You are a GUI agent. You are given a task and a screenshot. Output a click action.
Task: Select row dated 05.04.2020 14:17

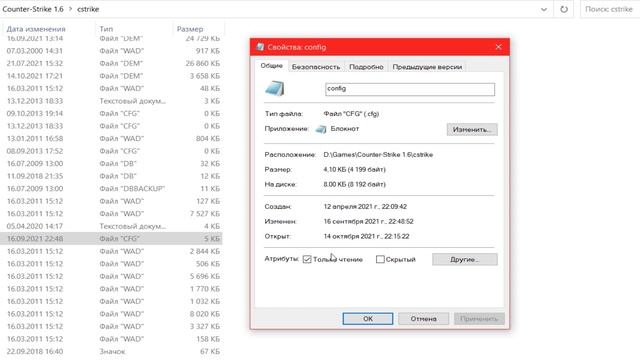[111, 226]
